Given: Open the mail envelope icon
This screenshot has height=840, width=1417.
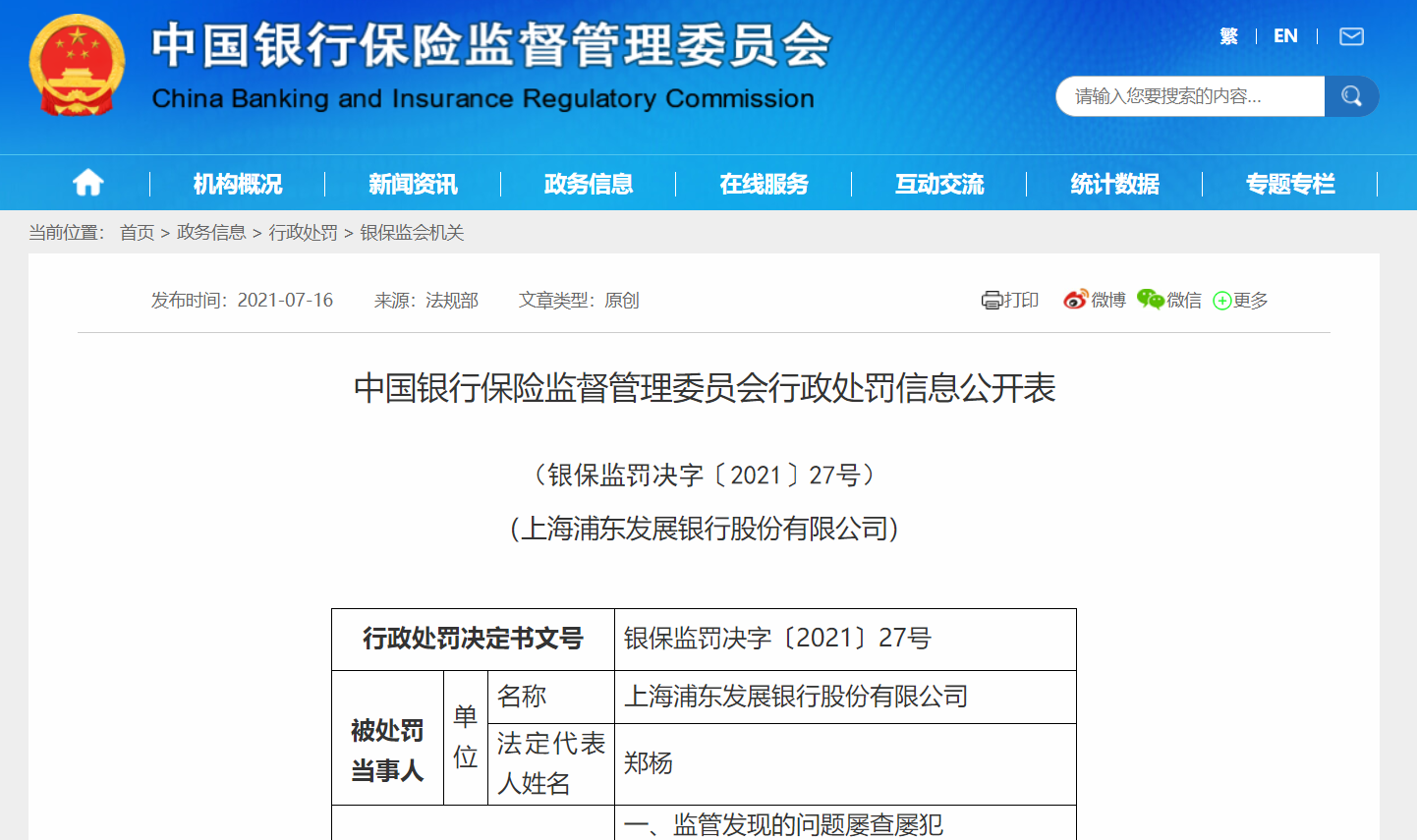Looking at the screenshot, I should (1351, 37).
